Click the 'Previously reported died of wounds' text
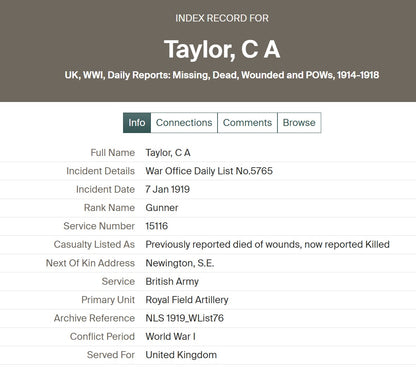Viewport: 416px width, 367px height. tap(223, 244)
